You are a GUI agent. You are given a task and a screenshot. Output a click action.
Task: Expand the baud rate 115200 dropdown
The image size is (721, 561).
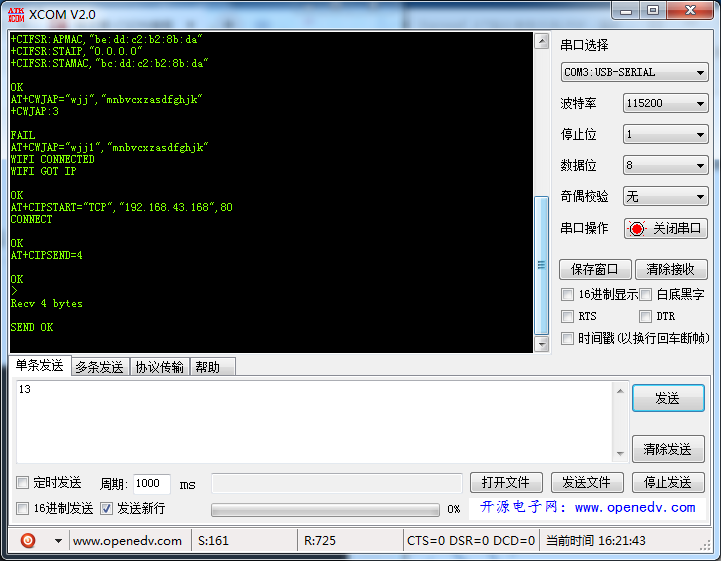[665, 103]
